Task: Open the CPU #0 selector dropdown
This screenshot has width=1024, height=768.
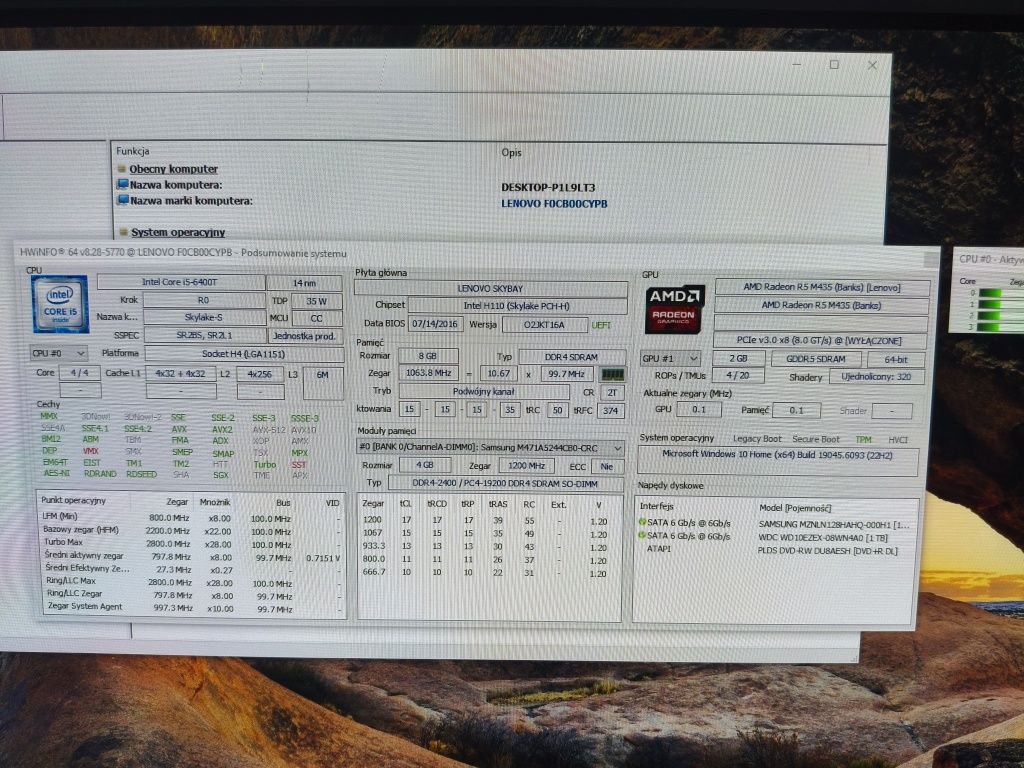Action: pyautogui.click(x=59, y=353)
